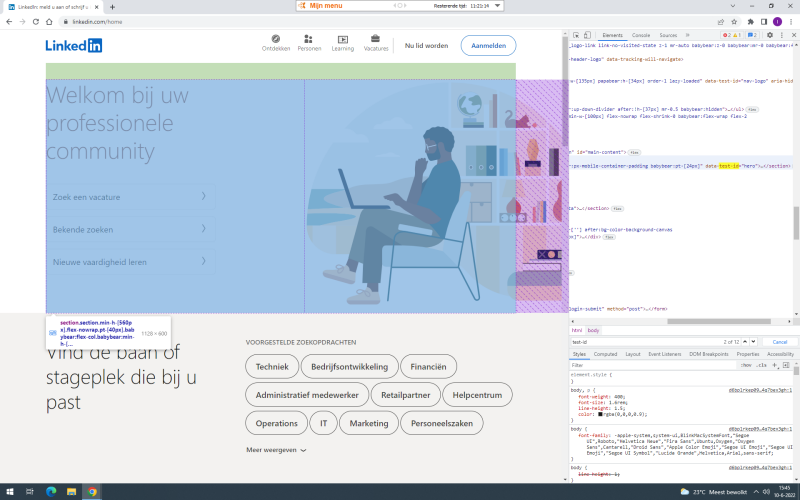The image size is (800, 500).
Task: Select the body breadcrumb item
Action: (x=593, y=331)
